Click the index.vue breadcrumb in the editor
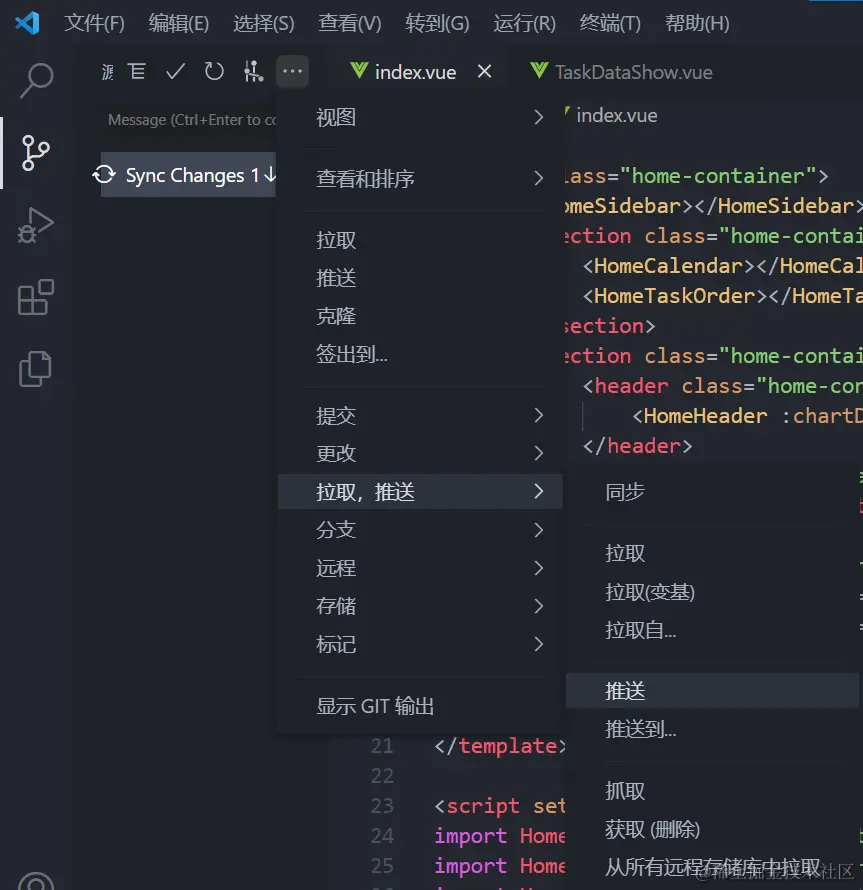 pos(617,116)
